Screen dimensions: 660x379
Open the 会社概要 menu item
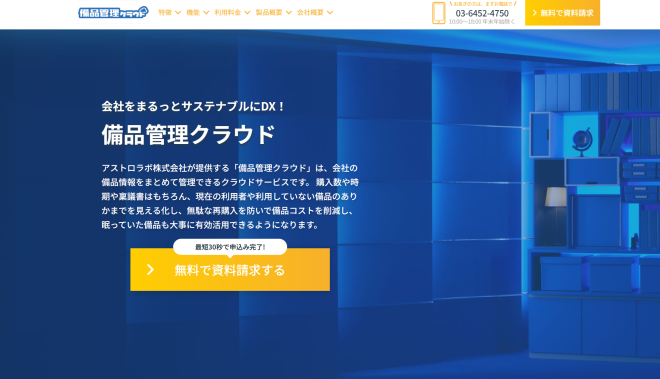[x=310, y=13]
